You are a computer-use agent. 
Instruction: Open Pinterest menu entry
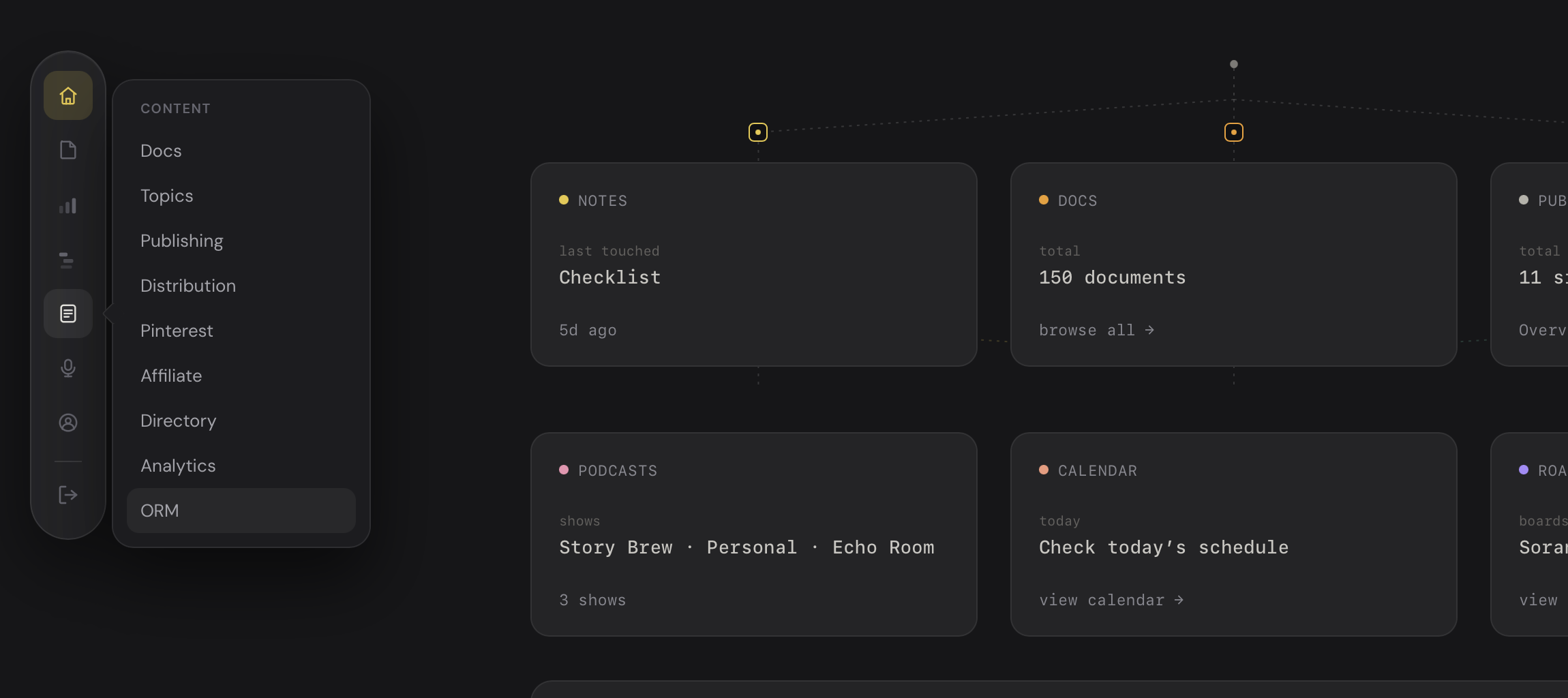point(241,331)
